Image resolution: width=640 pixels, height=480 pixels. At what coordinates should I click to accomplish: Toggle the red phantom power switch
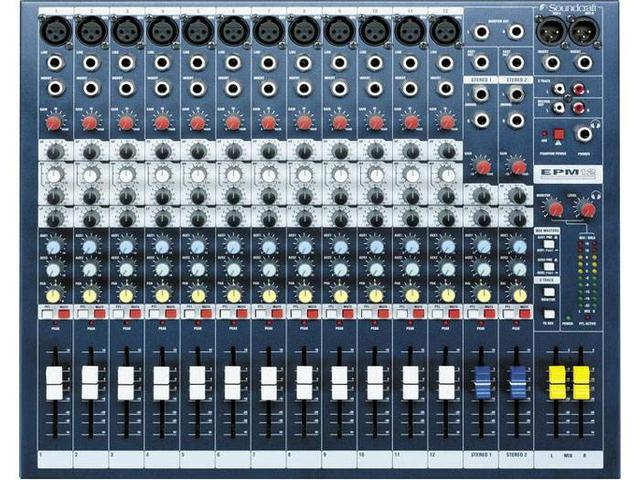(x=558, y=134)
